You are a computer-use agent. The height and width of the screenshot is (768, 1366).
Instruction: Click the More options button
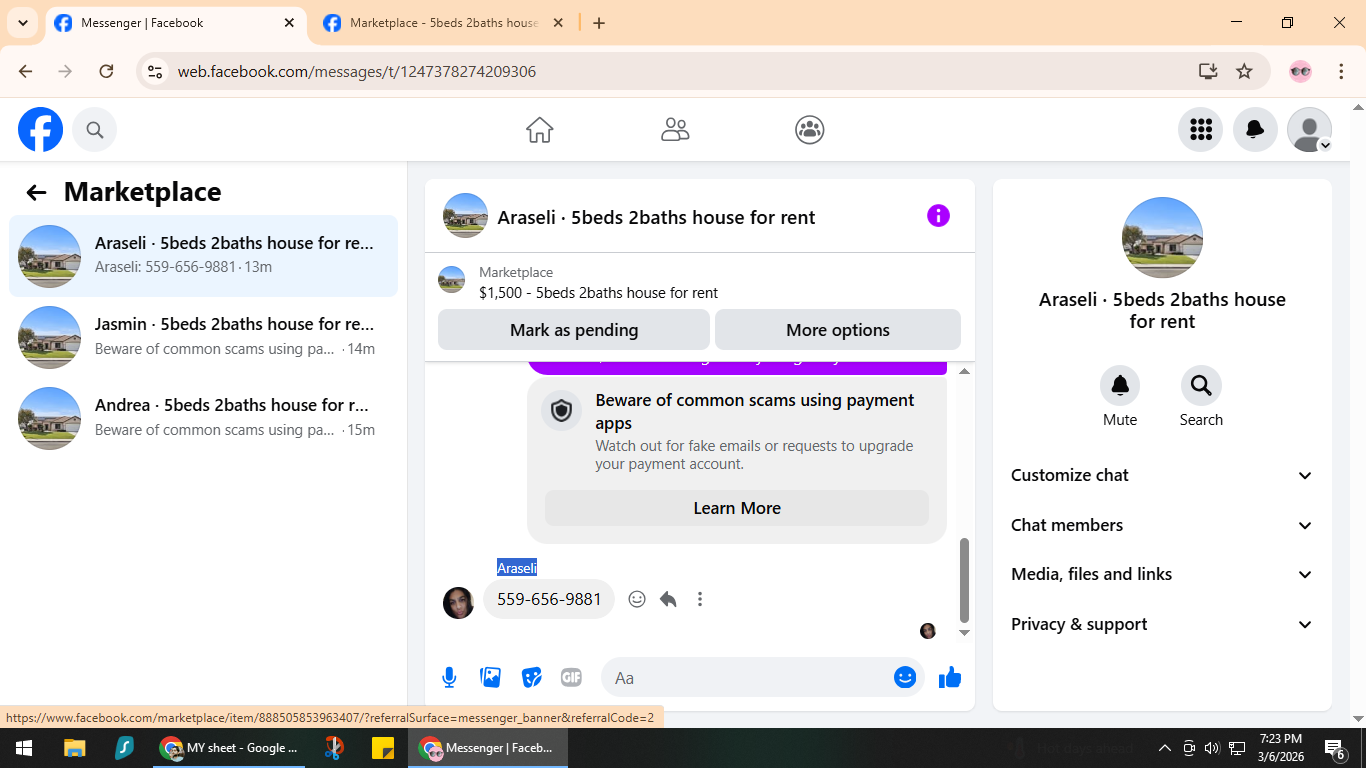[838, 330]
